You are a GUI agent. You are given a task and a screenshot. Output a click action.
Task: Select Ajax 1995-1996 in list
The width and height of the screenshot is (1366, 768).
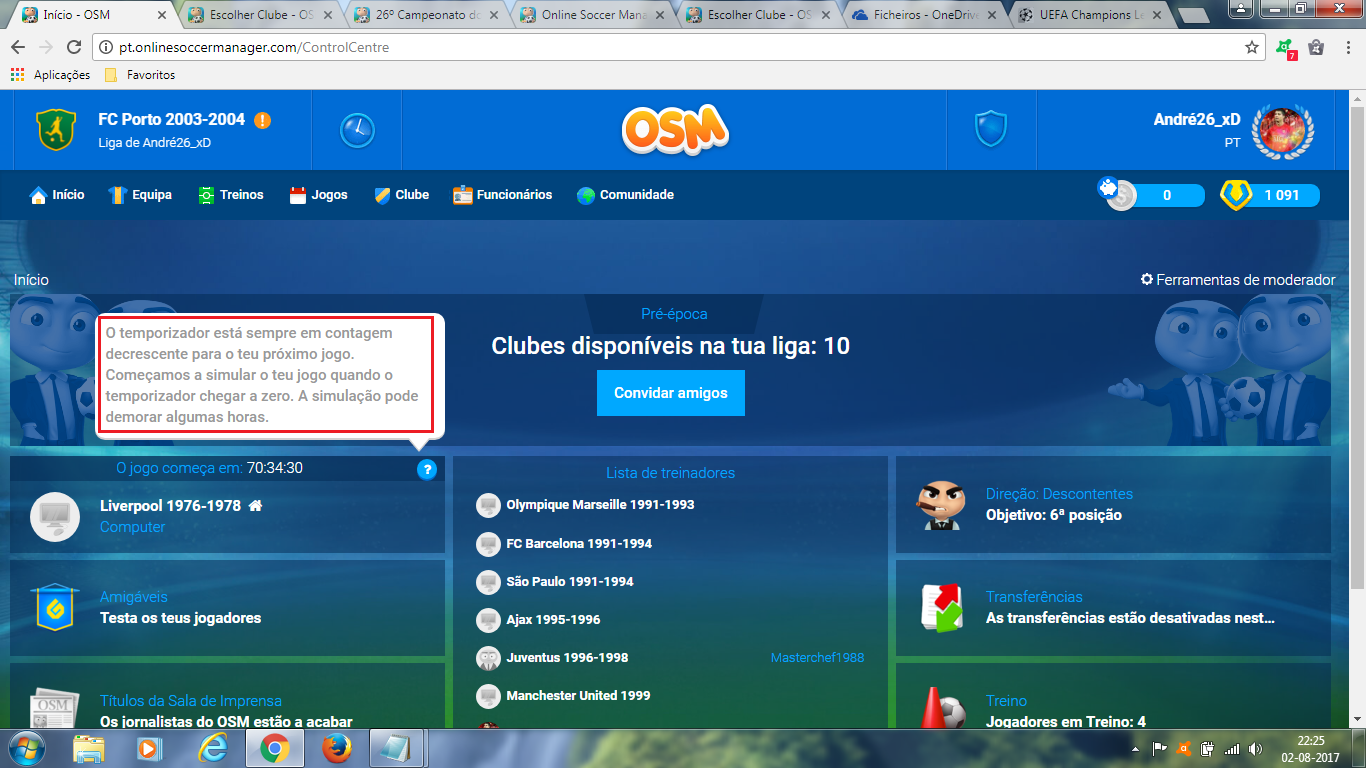click(x=553, y=620)
